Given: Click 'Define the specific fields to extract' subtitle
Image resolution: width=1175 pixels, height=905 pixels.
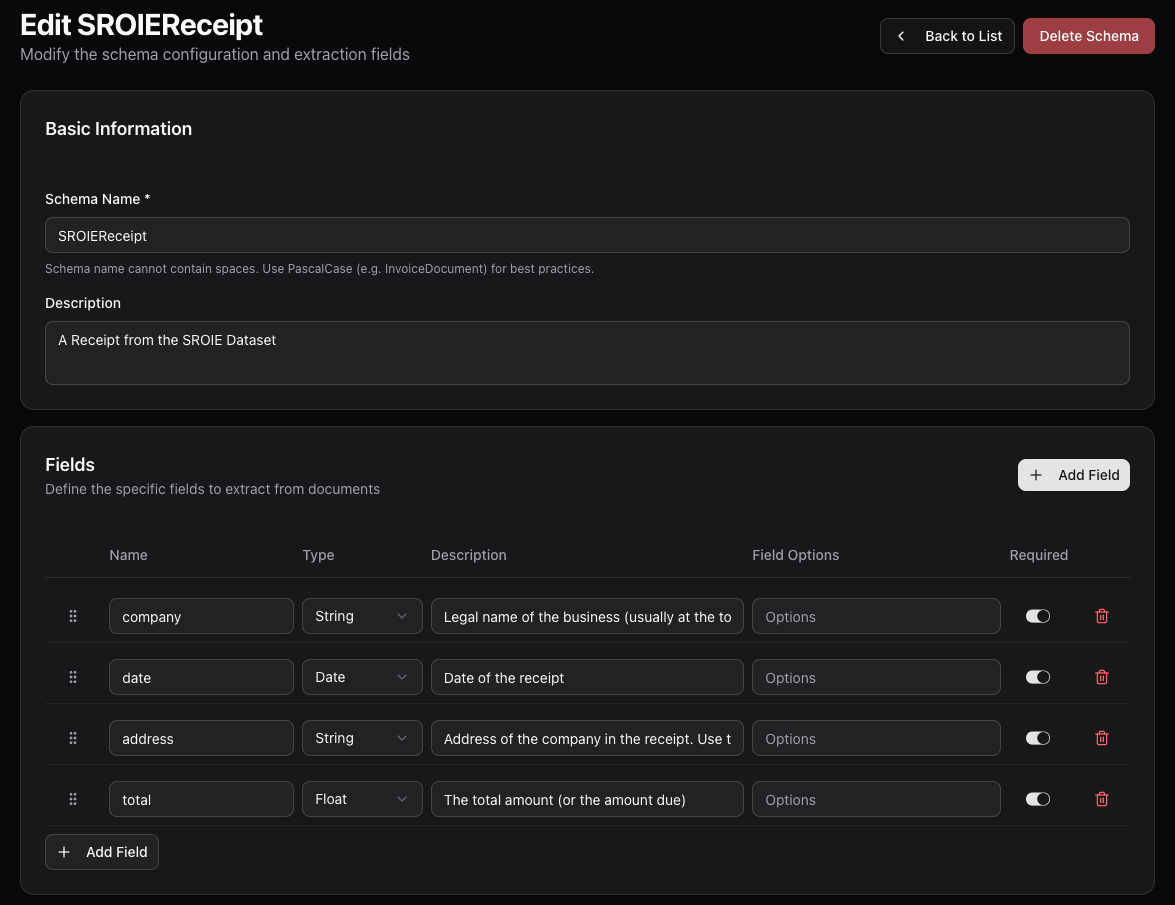Looking at the screenshot, I should click(x=212, y=489).
